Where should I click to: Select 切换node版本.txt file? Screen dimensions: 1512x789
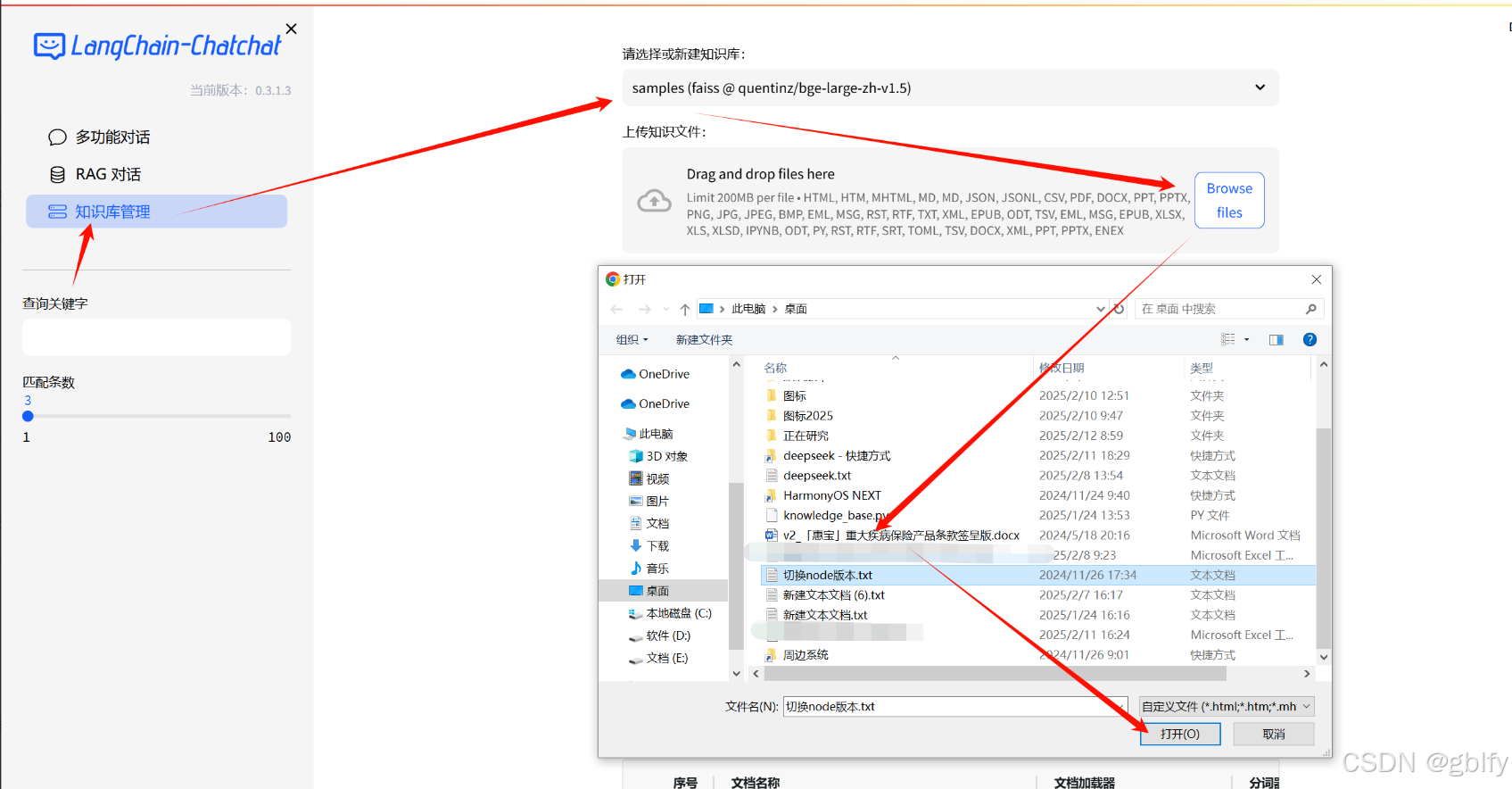pos(1037,575)
